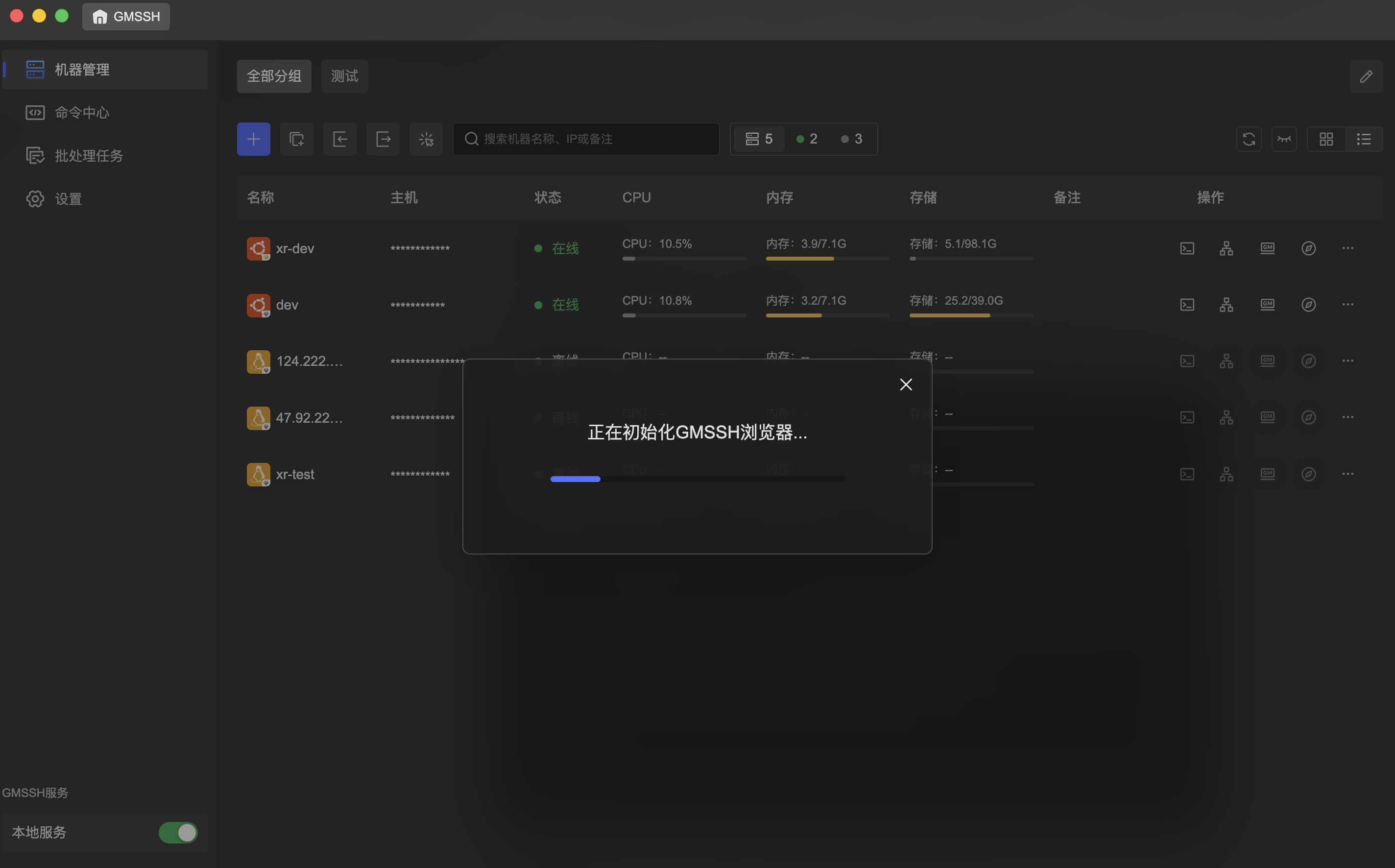This screenshot has width=1395, height=868.
Task: Click the import machines icon
Action: coord(340,139)
